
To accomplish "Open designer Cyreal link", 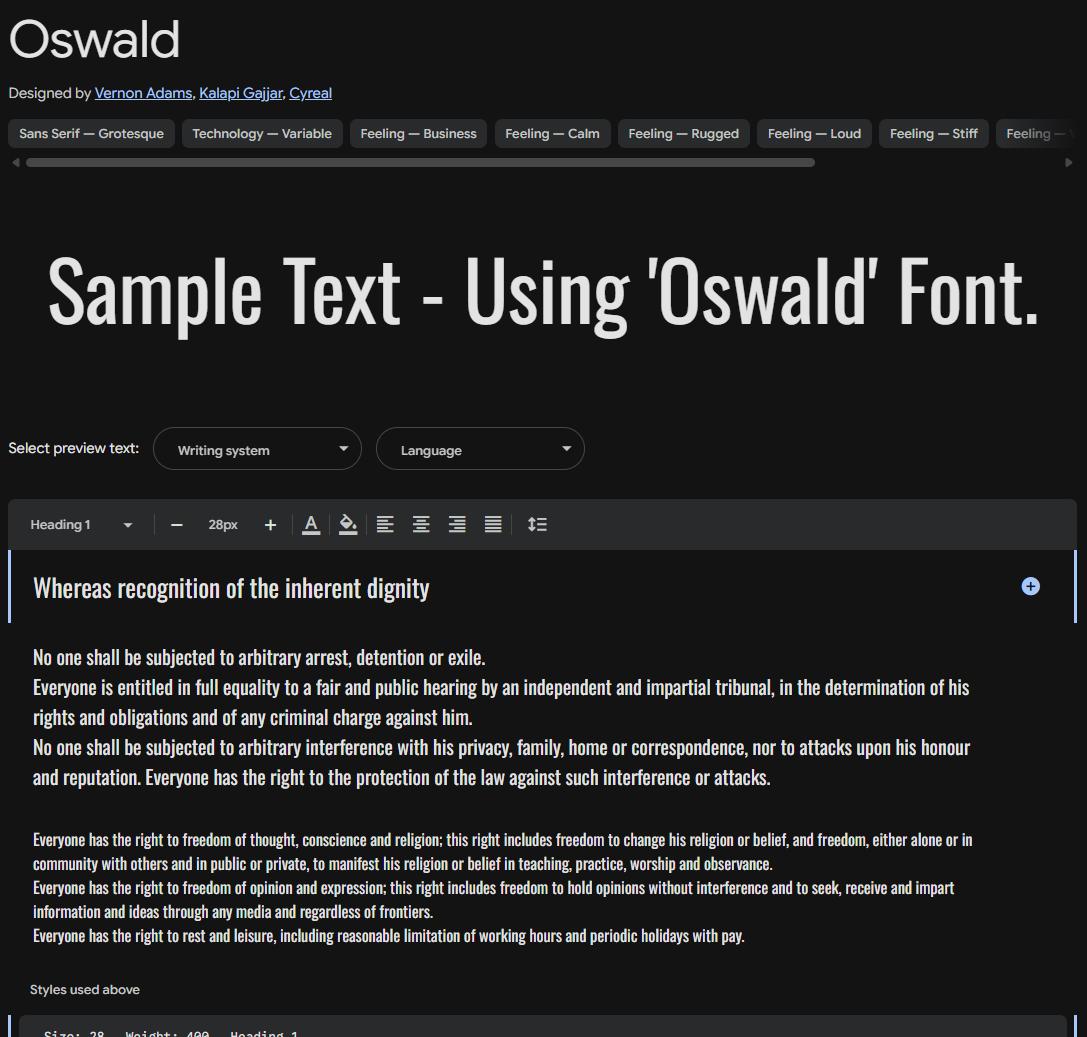I will (311, 93).
